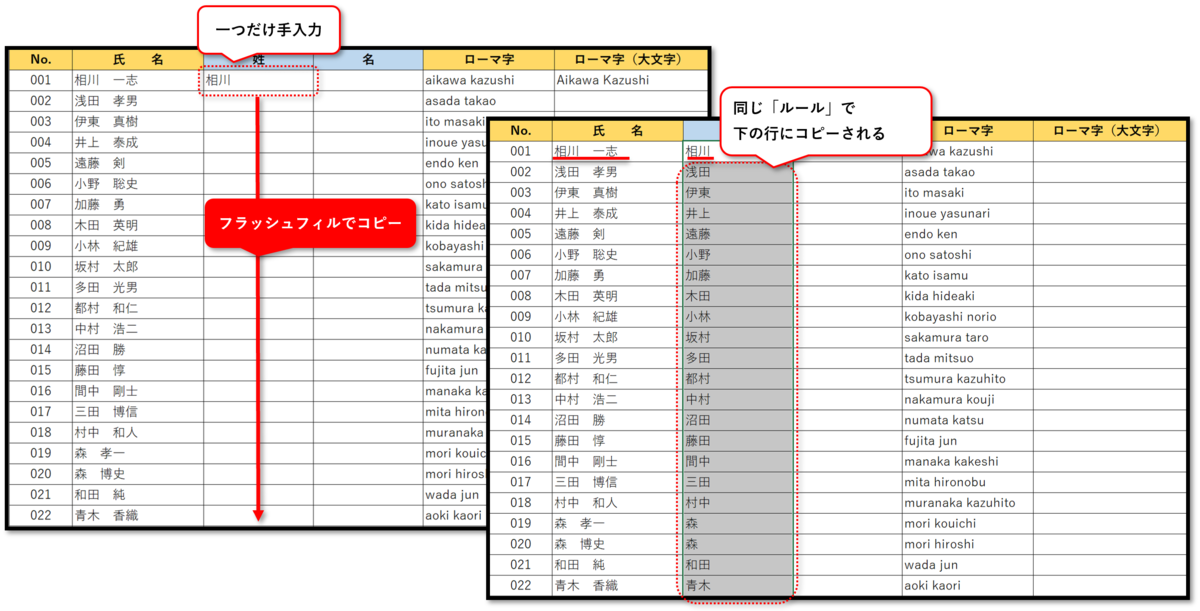Click the 姓 column header in left table
Viewport: 1200px width, 611px height.
coord(258,59)
